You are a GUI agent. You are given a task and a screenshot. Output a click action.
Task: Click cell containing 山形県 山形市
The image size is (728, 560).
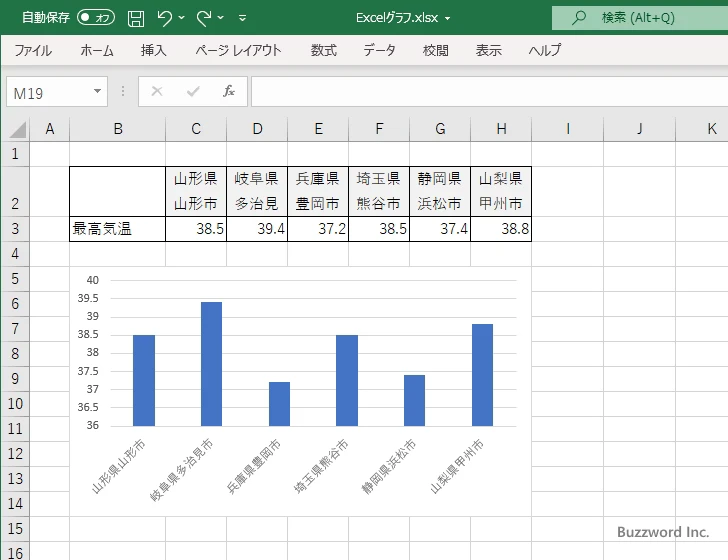196,191
